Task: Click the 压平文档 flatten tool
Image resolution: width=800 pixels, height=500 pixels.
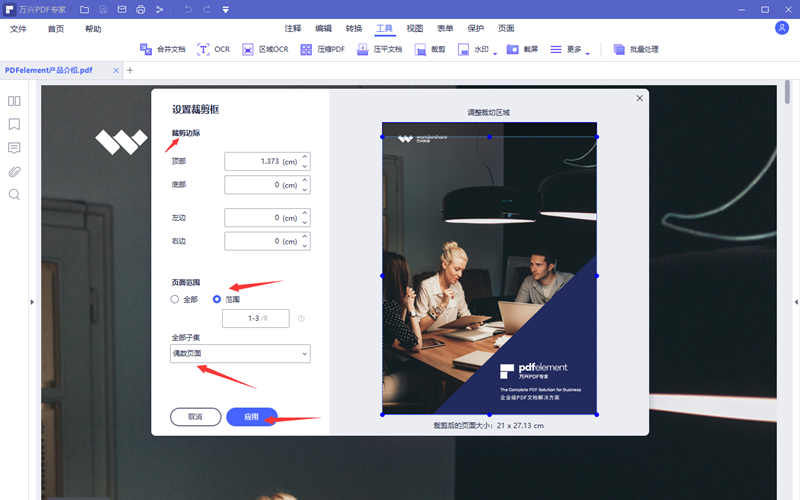Action: tap(380, 49)
